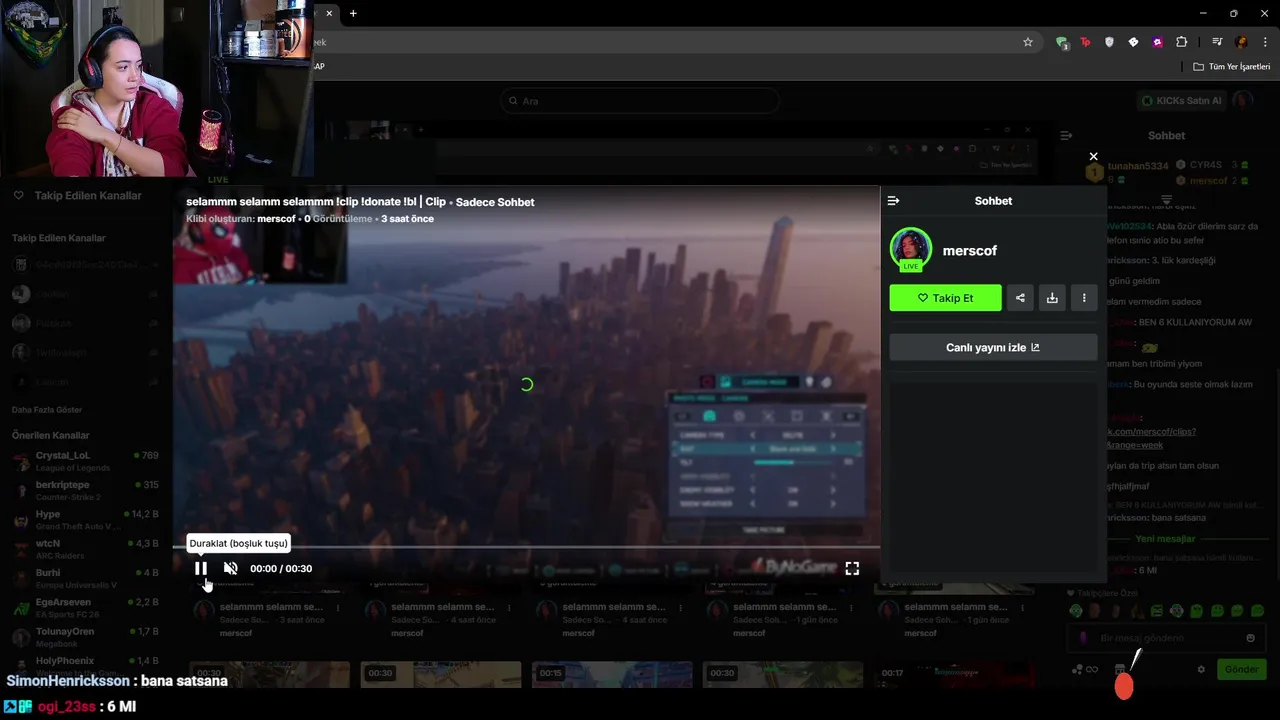
Task: Seek on the clip progress bar
Action: point(527,547)
